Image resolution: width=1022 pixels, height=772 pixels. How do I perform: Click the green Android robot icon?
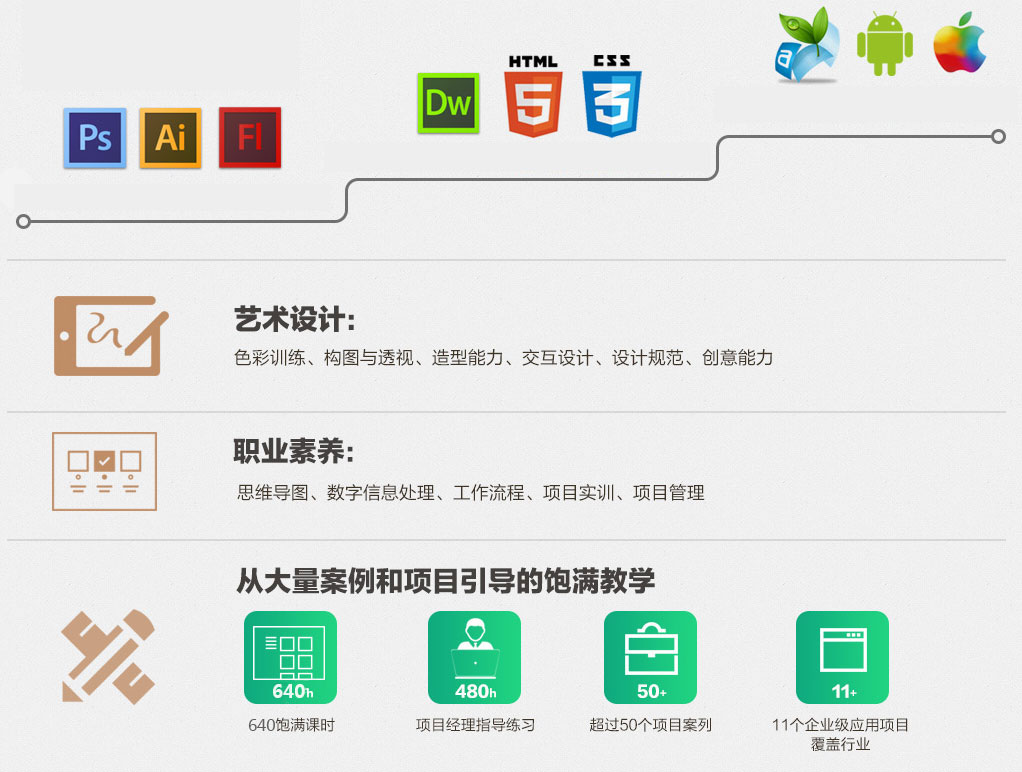tap(885, 48)
